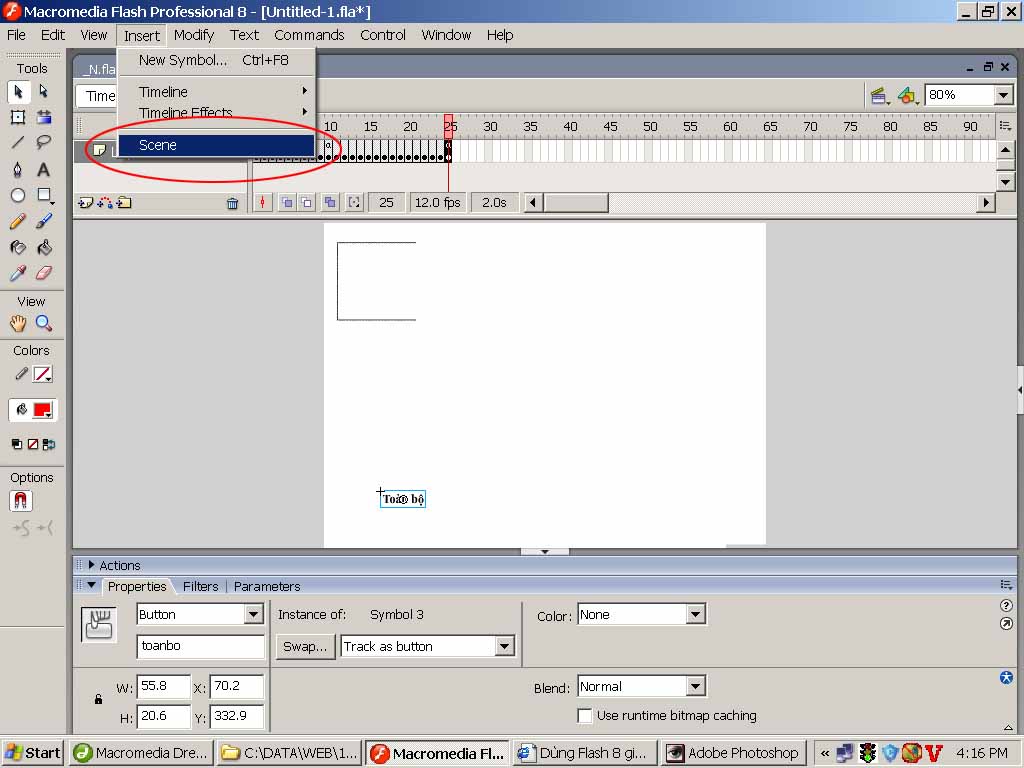1024x768 pixels.
Task: Select the Selection arrow tool
Action: coord(18,91)
